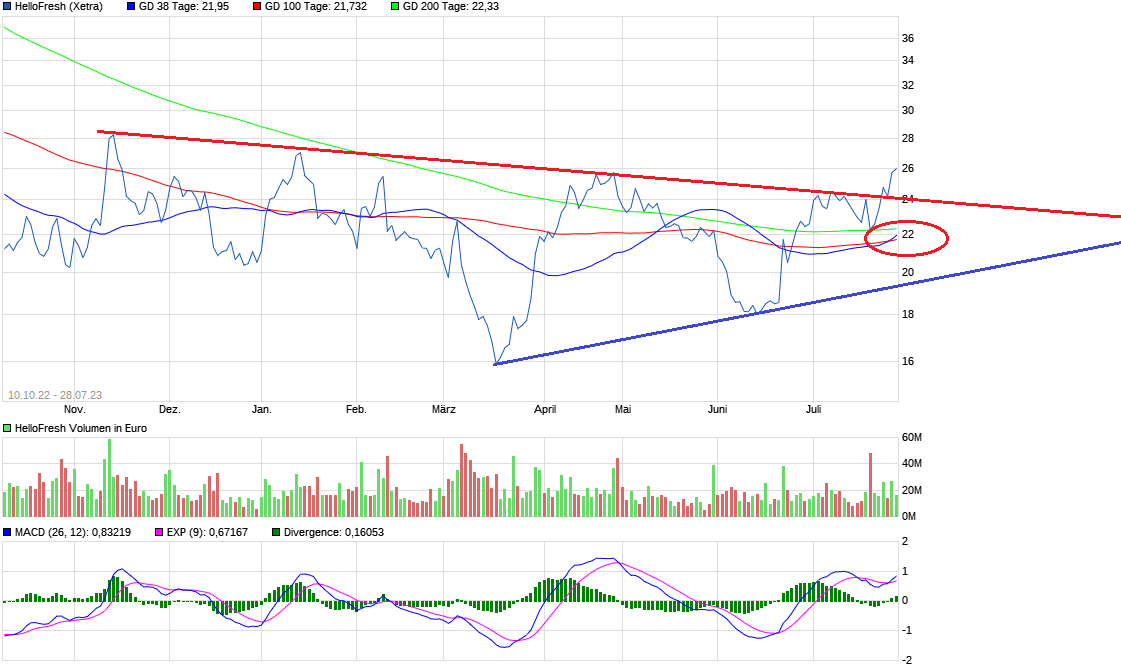Click the MACD axis value -1
This screenshot has width=1121, height=670.
tap(905, 630)
